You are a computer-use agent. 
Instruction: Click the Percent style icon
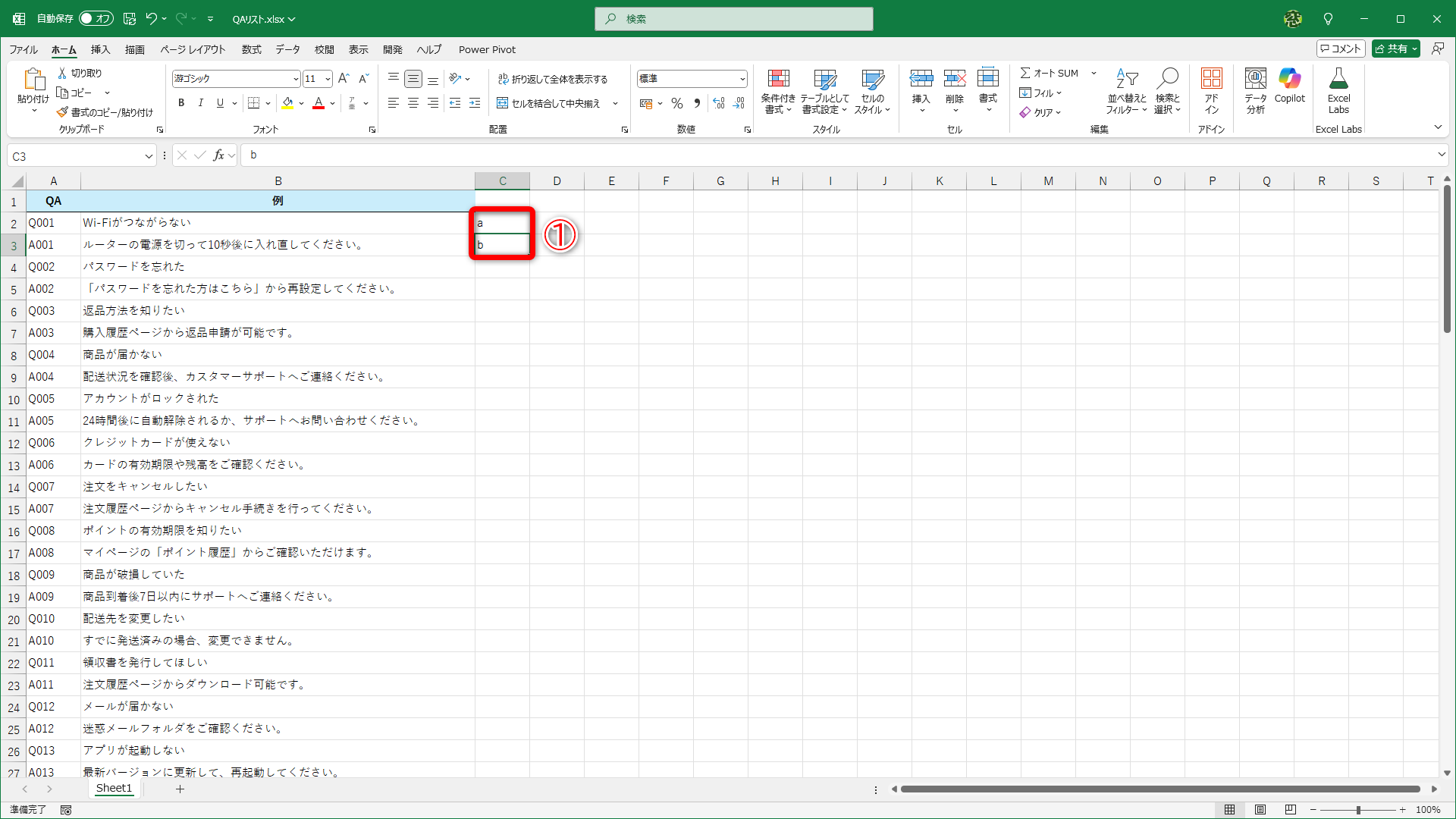tap(677, 103)
